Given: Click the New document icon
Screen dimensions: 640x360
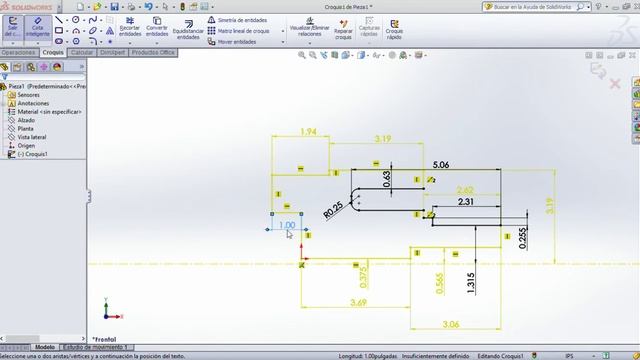Looking at the screenshot, I should (x=80, y=7).
